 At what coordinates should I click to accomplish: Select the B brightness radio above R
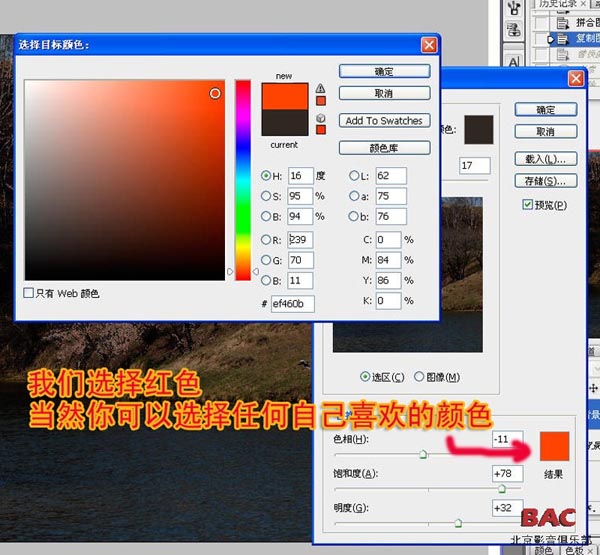266,216
